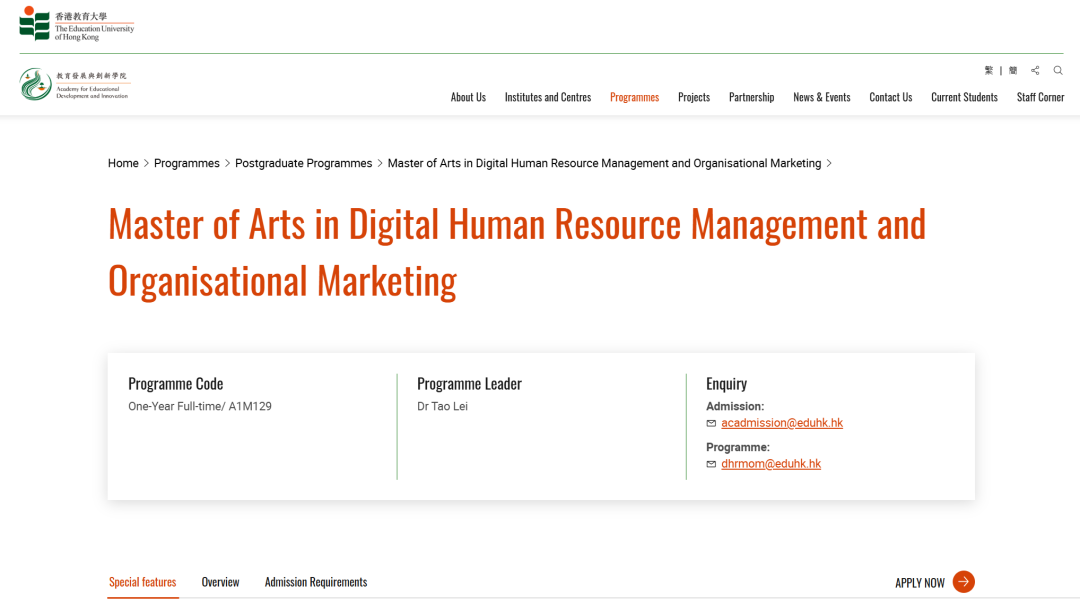Click the share icon in header
This screenshot has height=612, width=1080.
(1035, 71)
